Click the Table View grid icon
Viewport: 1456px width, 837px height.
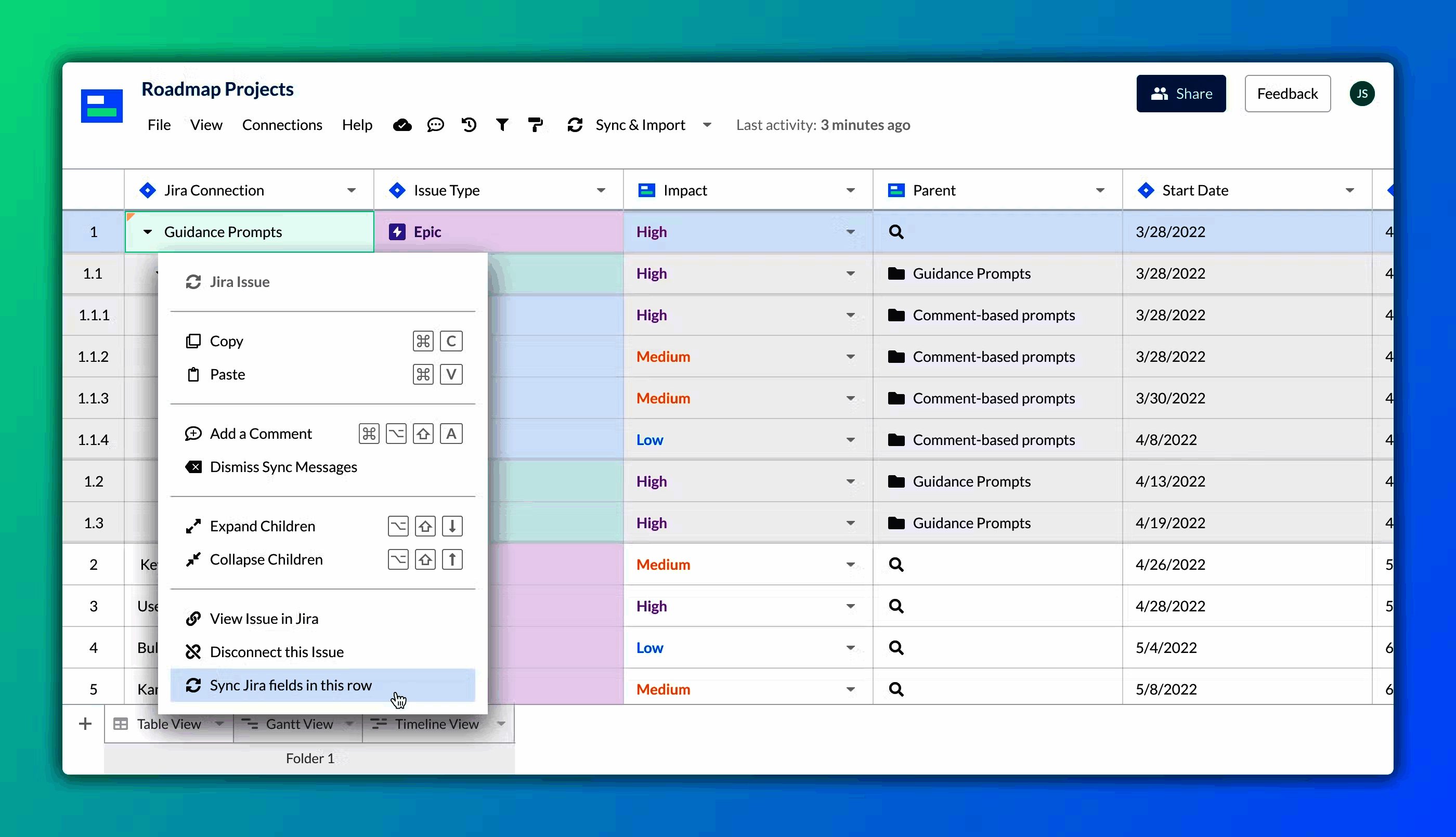click(x=121, y=724)
